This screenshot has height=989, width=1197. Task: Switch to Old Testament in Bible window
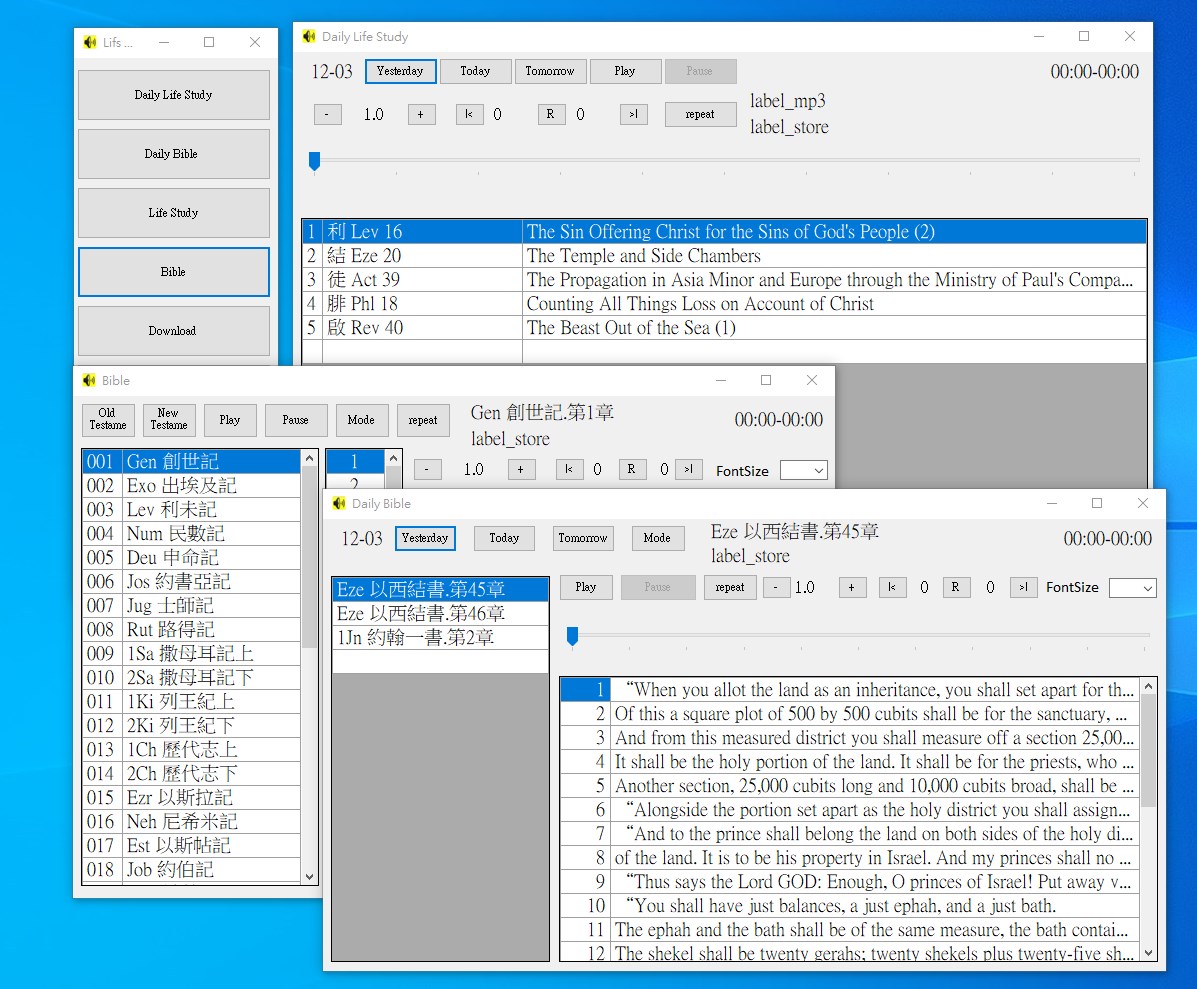(108, 420)
